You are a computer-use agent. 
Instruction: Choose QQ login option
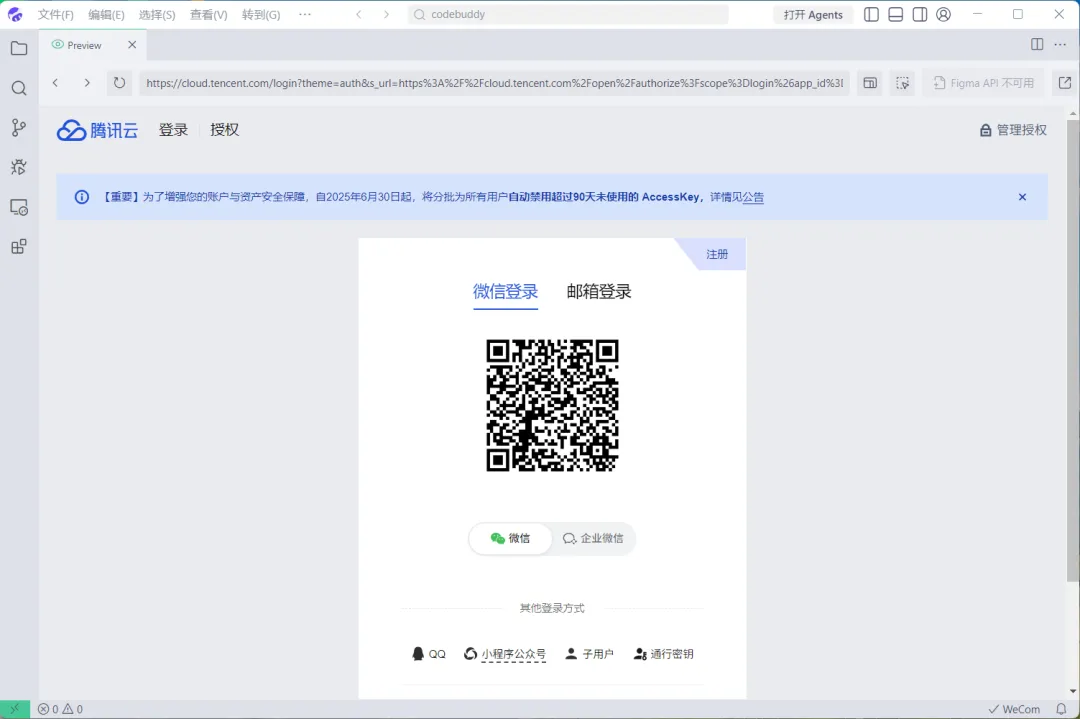[428, 654]
